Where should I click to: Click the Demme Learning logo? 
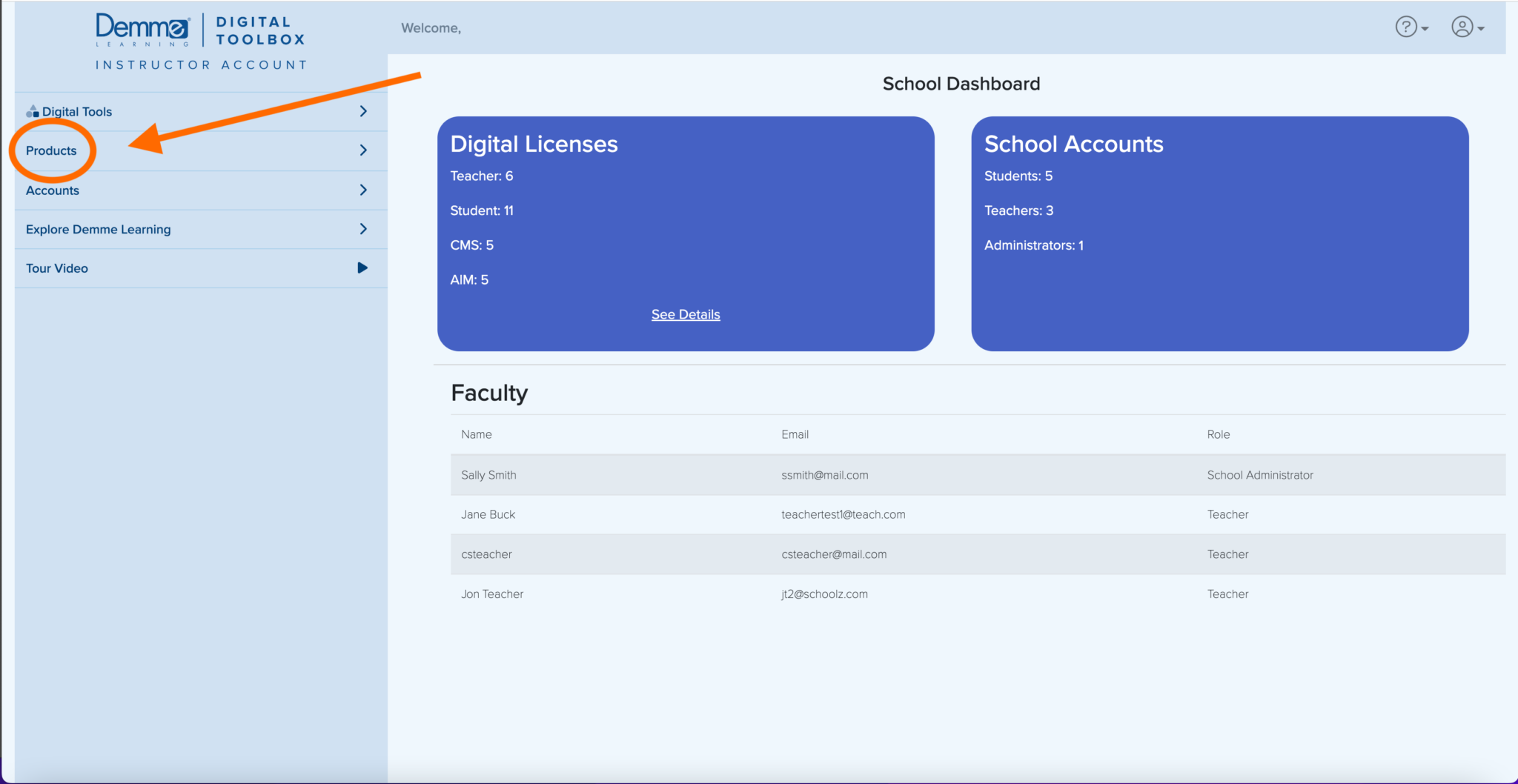(x=142, y=27)
